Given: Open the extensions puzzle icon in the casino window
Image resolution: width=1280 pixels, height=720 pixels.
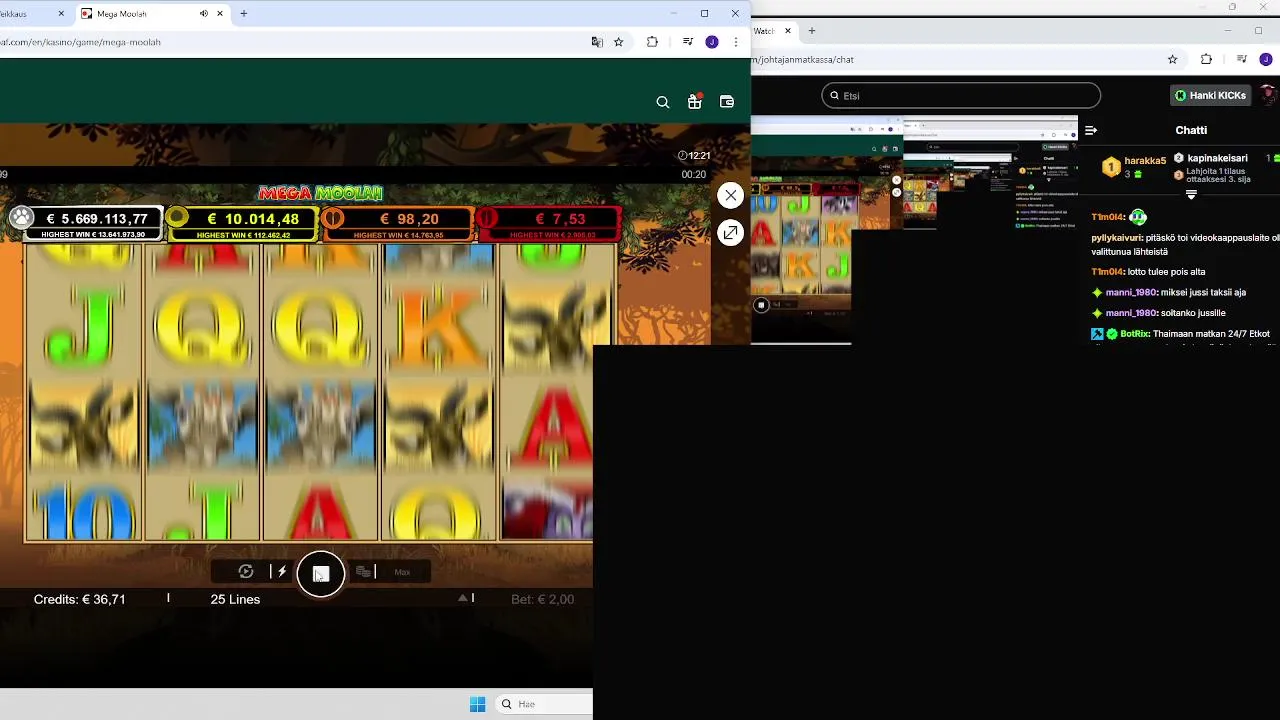Looking at the screenshot, I should pyautogui.click(x=652, y=42).
